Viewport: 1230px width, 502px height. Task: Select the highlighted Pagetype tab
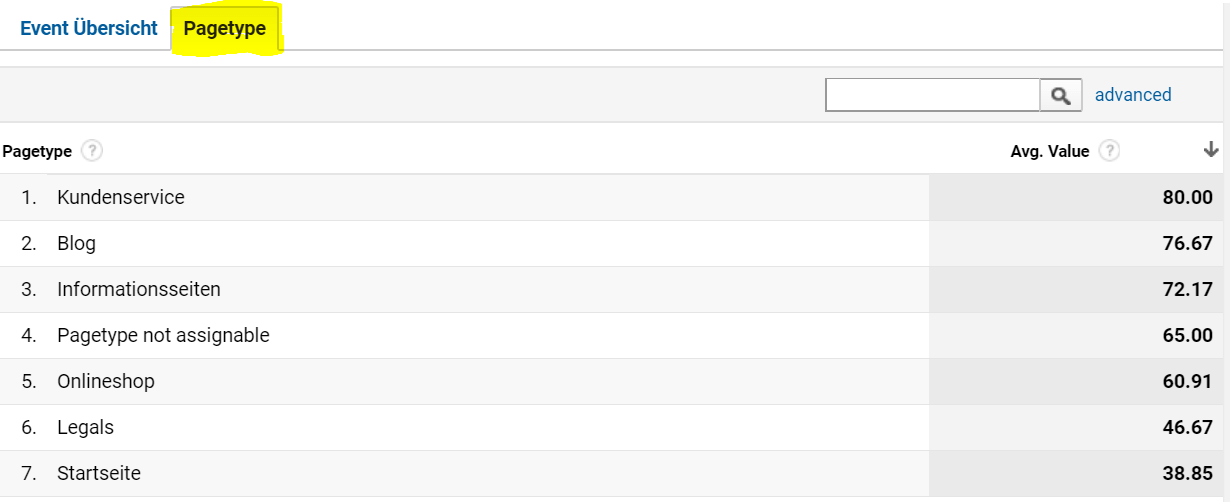tap(225, 28)
